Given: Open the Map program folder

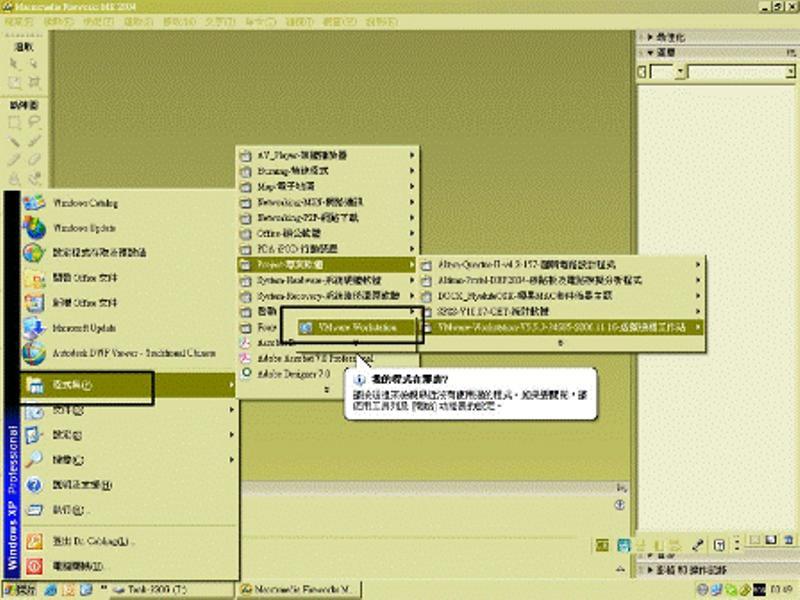Looking at the screenshot, I should click(328, 187).
